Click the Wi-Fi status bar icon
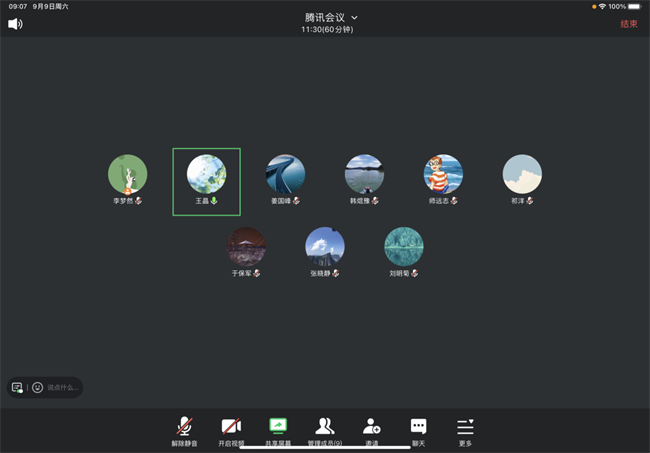 pos(602,7)
